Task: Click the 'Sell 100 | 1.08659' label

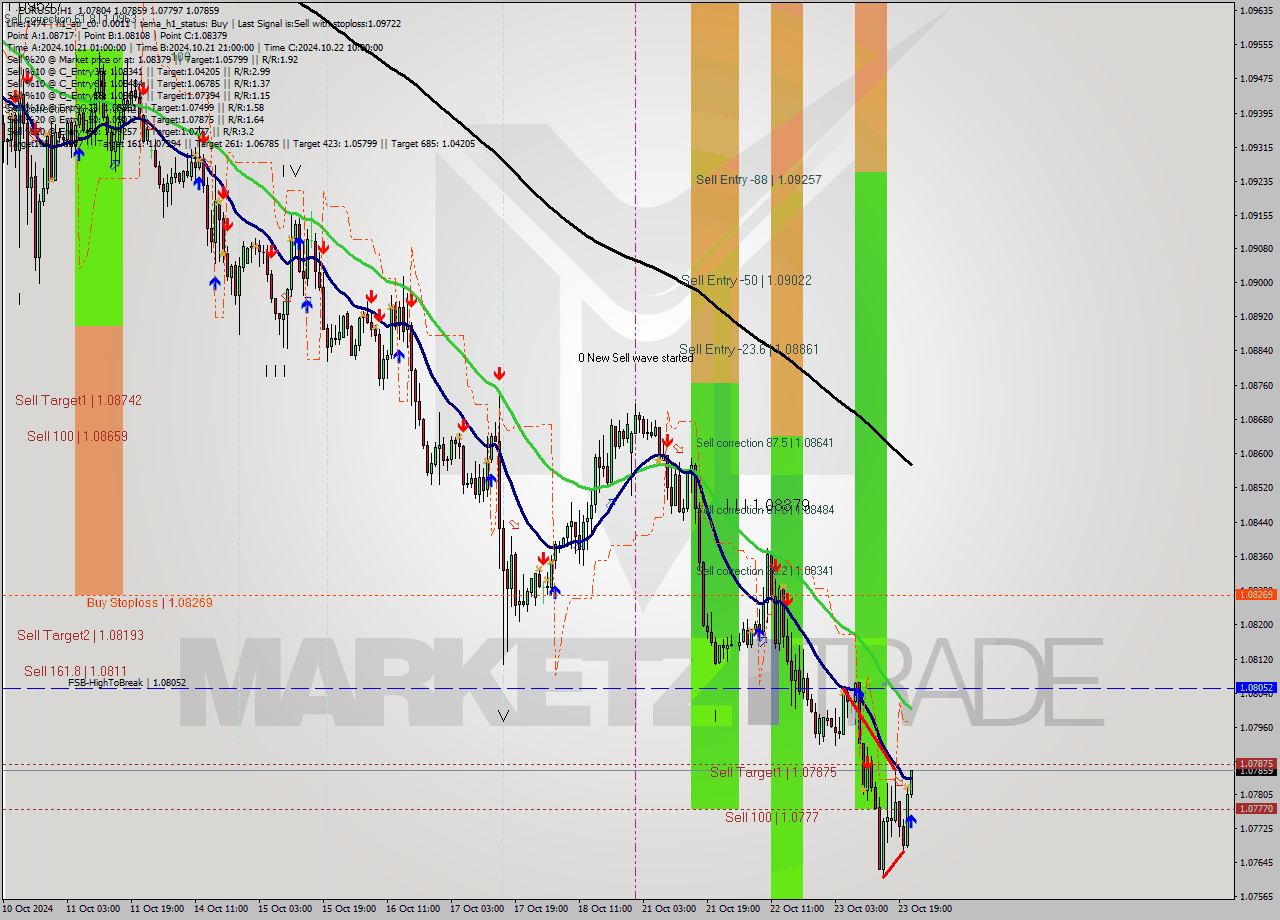Action: [x=77, y=437]
